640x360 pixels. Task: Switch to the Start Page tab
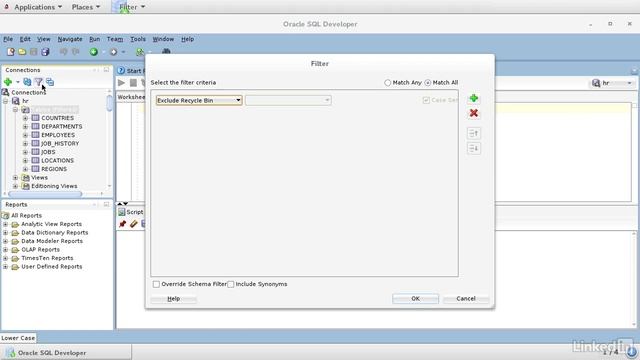[x=131, y=71]
